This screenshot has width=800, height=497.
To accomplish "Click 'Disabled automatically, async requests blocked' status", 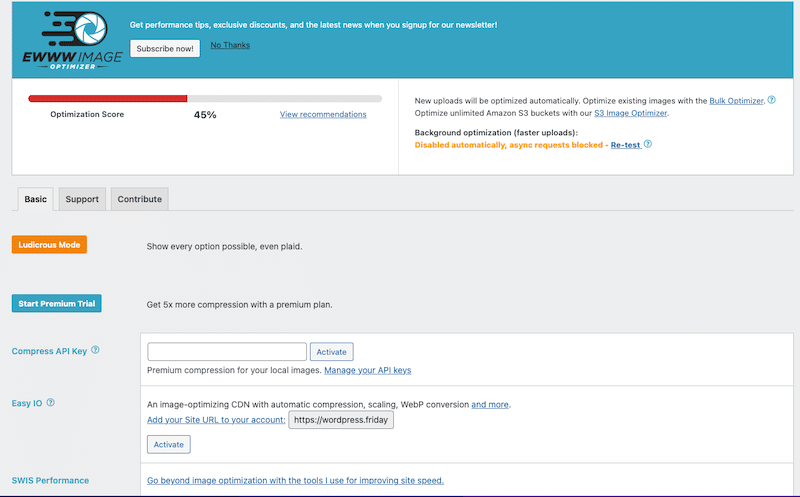I will coord(509,145).
